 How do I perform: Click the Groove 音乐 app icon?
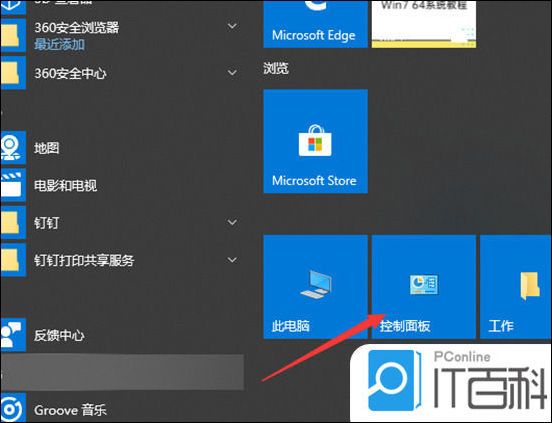(13, 408)
